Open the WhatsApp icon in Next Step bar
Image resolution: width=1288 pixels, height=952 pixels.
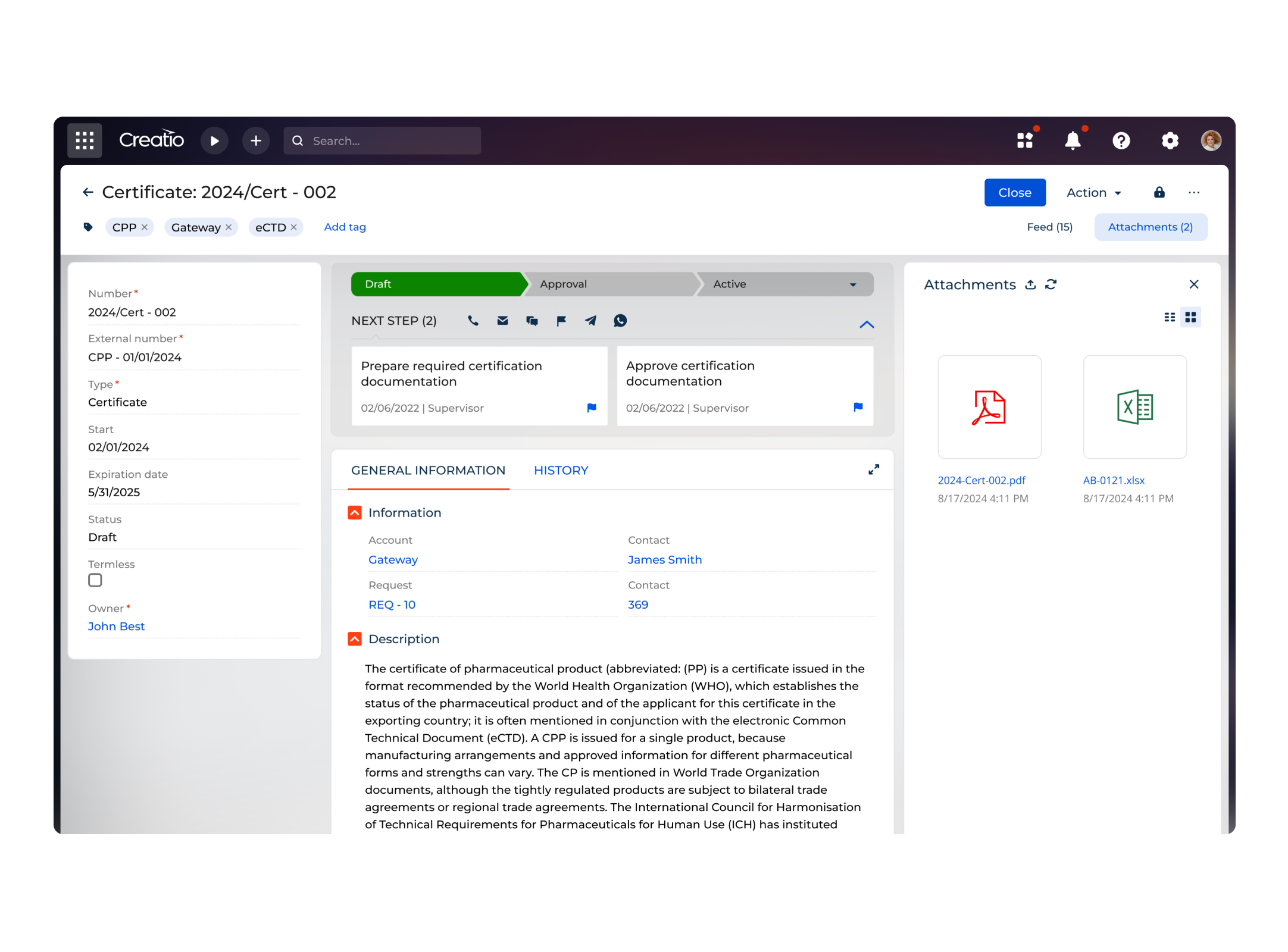(620, 321)
